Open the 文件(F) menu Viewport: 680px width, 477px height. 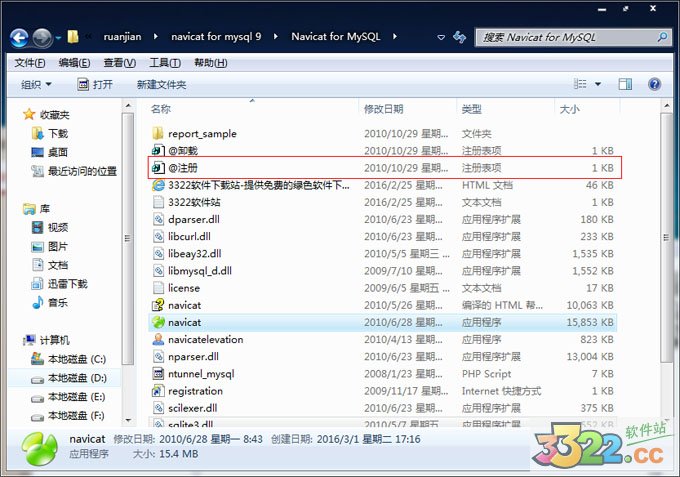[x=29, y=63]
